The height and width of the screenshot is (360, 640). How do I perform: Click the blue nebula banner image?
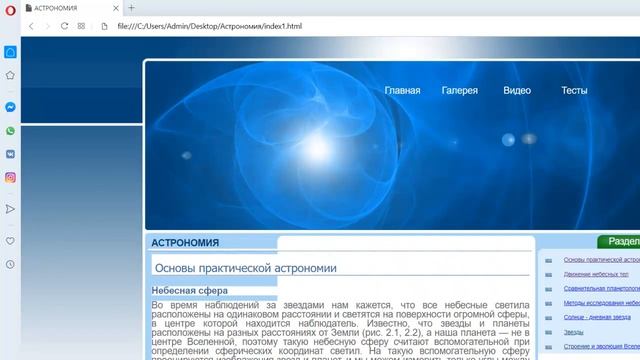coord(393,145)
